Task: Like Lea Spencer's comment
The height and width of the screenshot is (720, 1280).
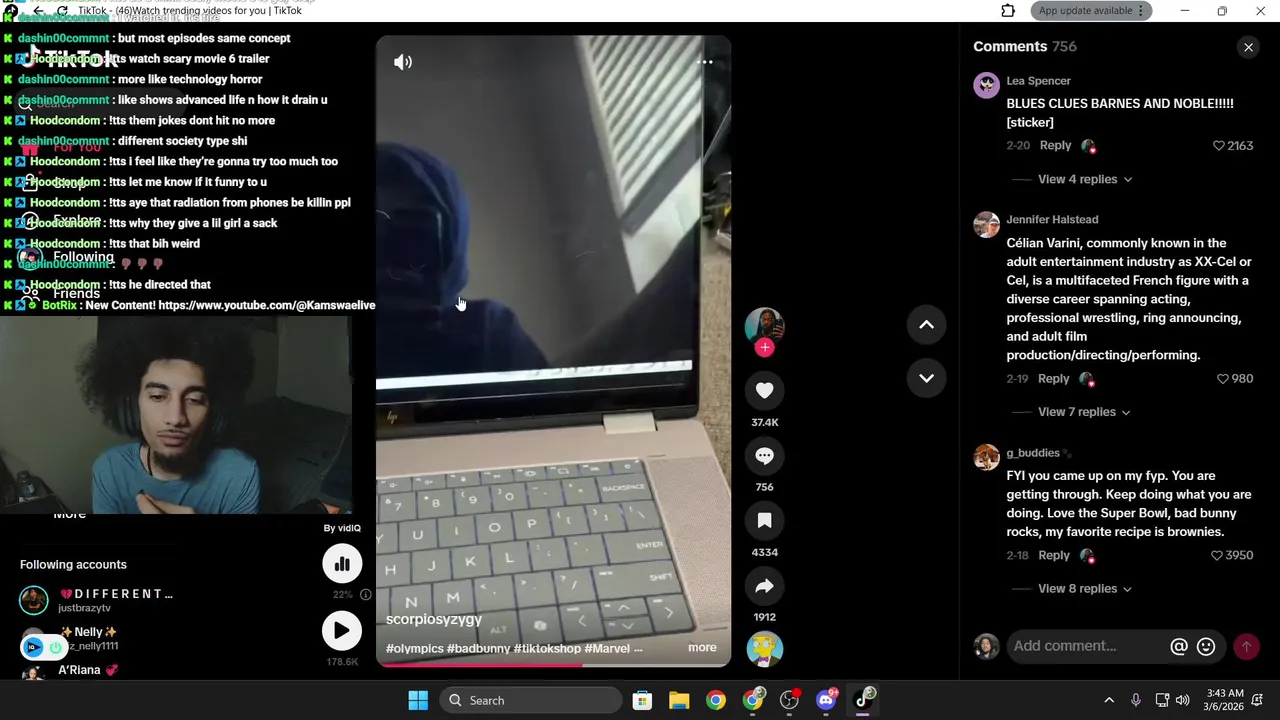Action: 1219,146
